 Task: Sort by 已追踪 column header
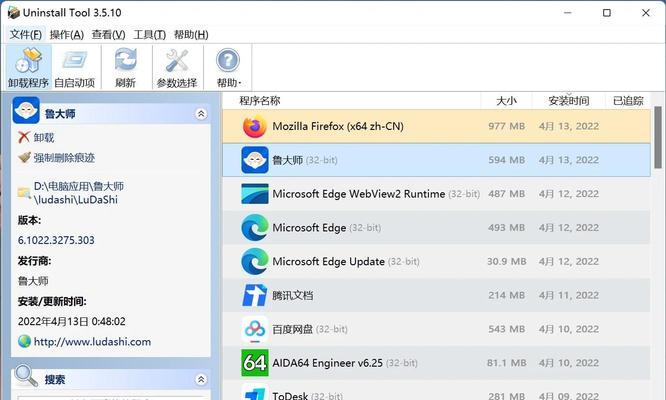pyautogui.click(x=628, y=101)
